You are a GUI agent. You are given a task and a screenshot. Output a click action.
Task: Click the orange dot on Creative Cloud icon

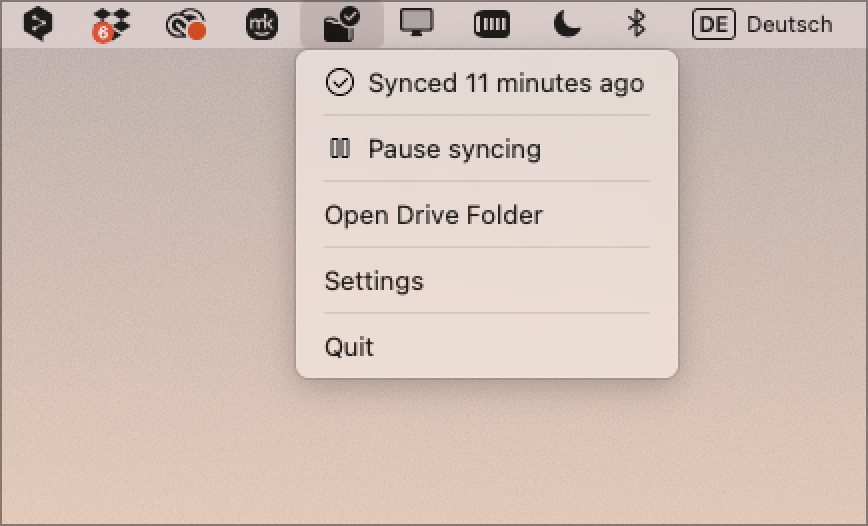[197, 31]
